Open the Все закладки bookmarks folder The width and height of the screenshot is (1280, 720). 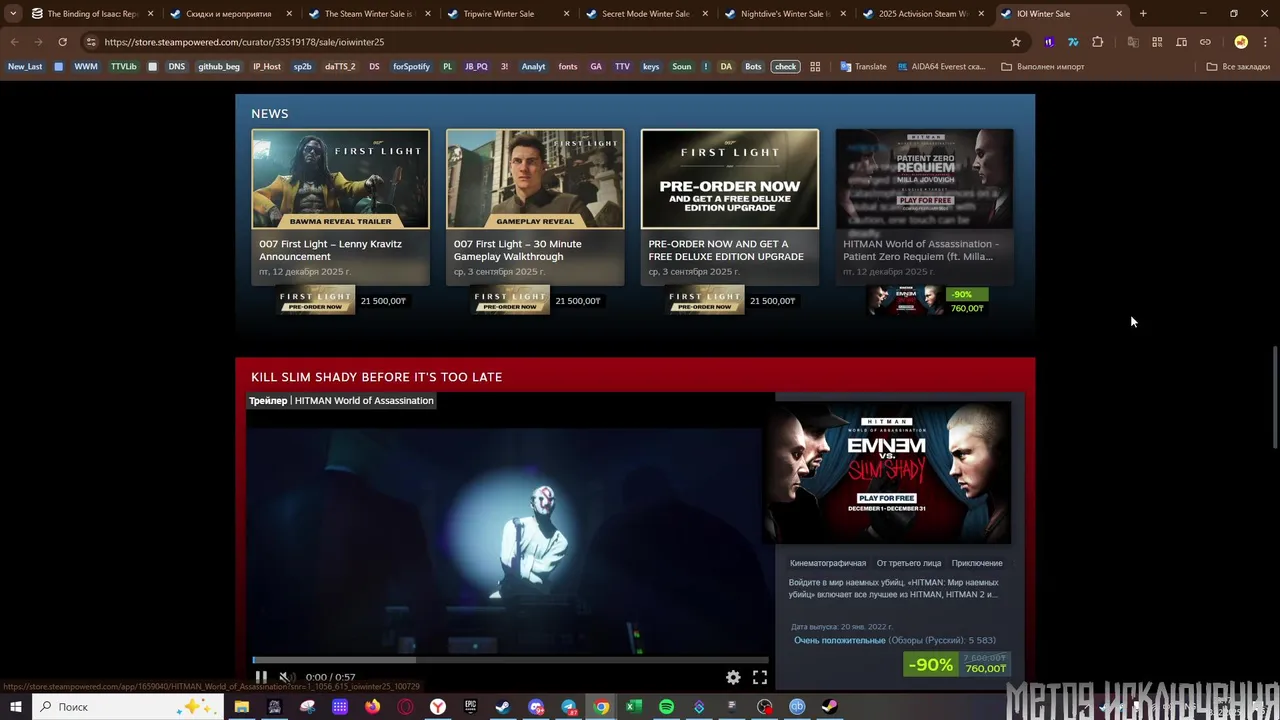pyautogui.click(x=1238, y=66)
